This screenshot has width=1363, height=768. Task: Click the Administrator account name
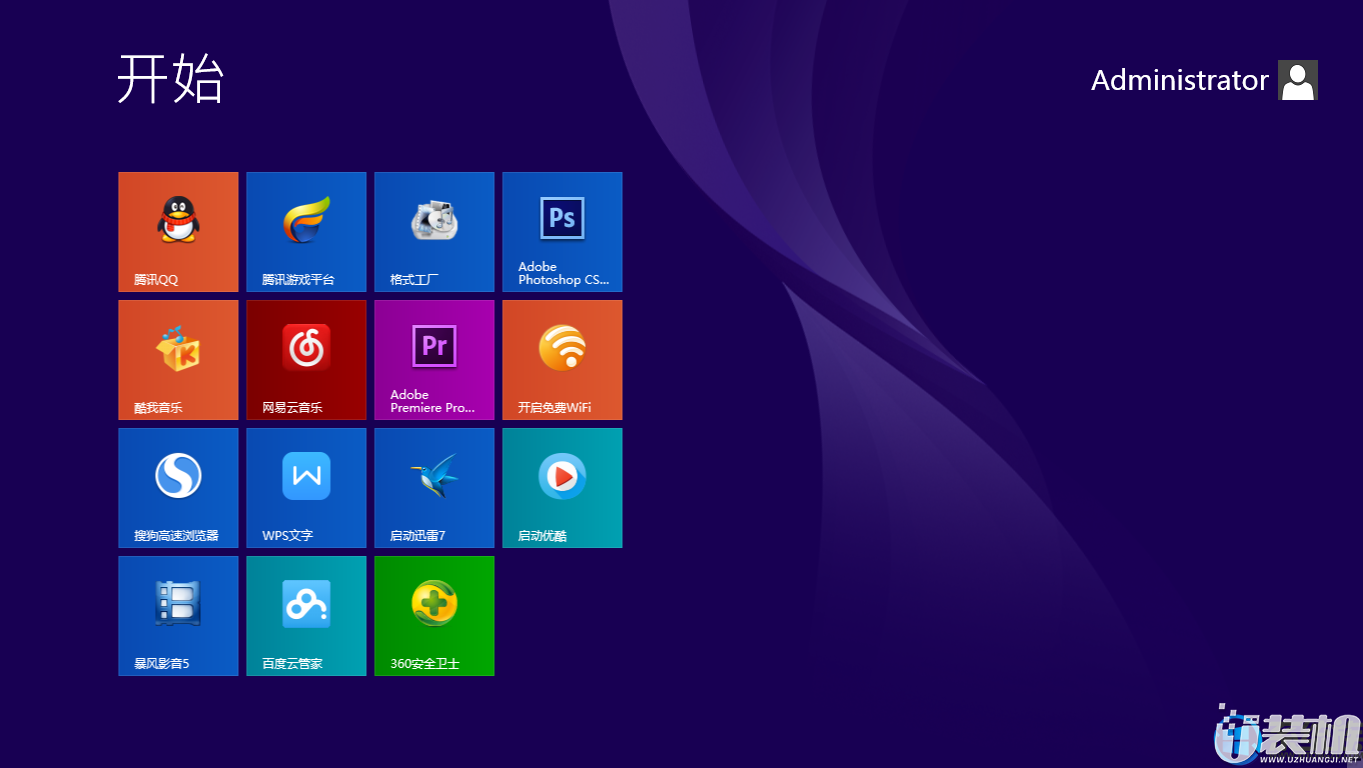pyautogui.click(x=1179, y=80)
